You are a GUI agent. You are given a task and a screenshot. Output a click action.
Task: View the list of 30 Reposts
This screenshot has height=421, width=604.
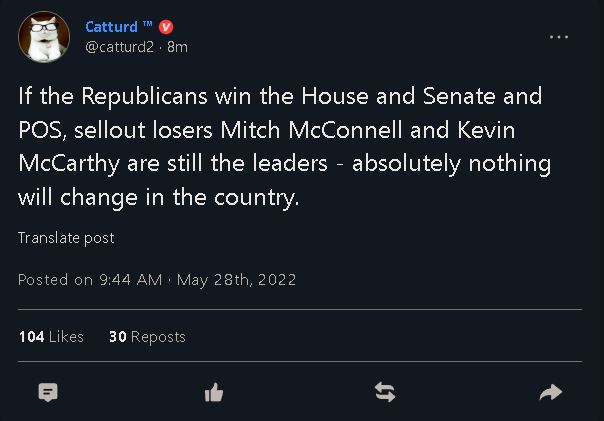(147, 337)
